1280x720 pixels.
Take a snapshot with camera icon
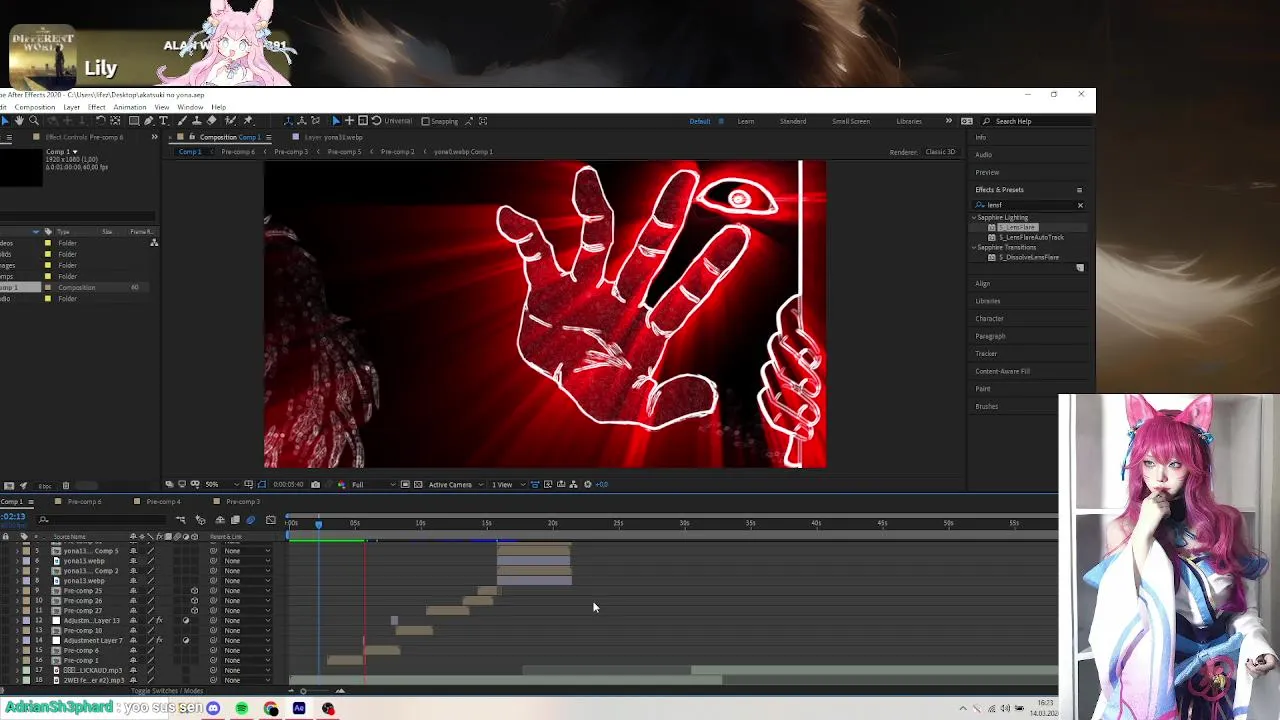[315, 484]
